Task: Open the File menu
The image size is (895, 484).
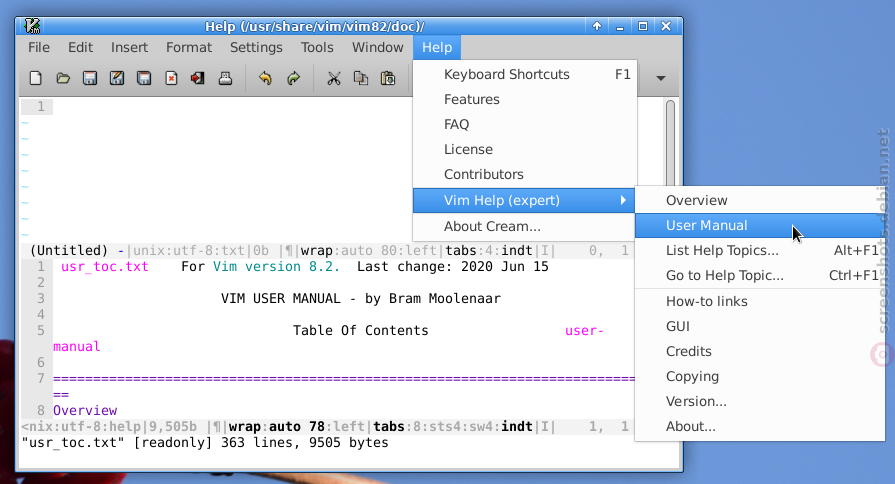Action: (39, 47)
